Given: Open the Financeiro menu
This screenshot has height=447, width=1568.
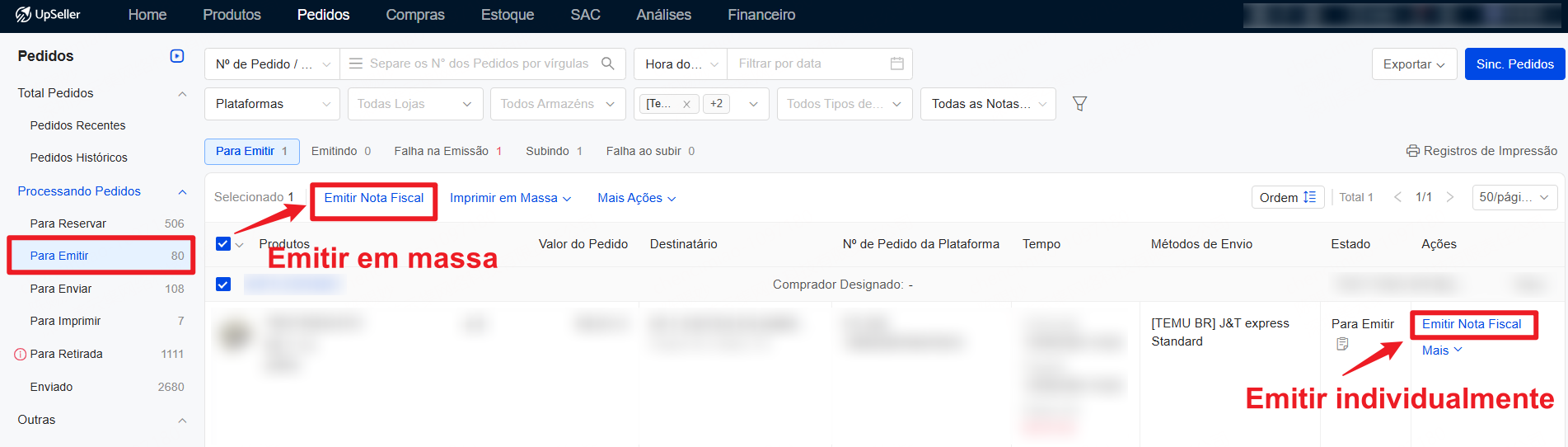Looking at the screenshot, I should click(761, 15).
